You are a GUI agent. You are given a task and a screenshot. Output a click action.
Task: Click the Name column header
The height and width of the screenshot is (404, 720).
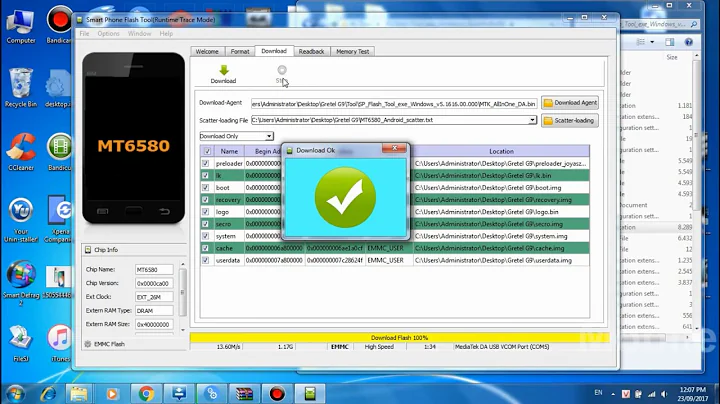click(229, 151)
